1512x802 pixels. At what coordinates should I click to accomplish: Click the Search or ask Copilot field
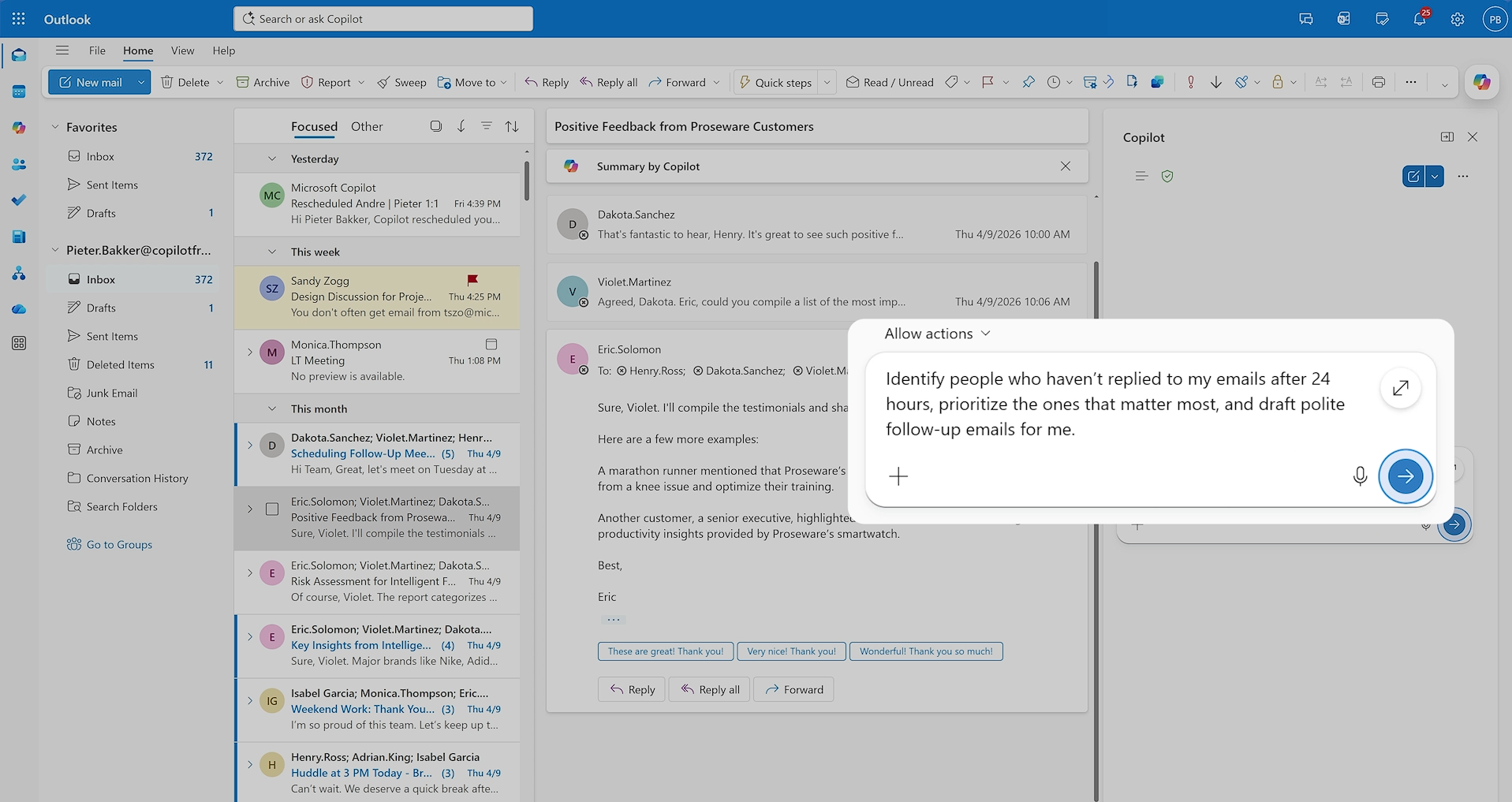(x=383, y=19)
